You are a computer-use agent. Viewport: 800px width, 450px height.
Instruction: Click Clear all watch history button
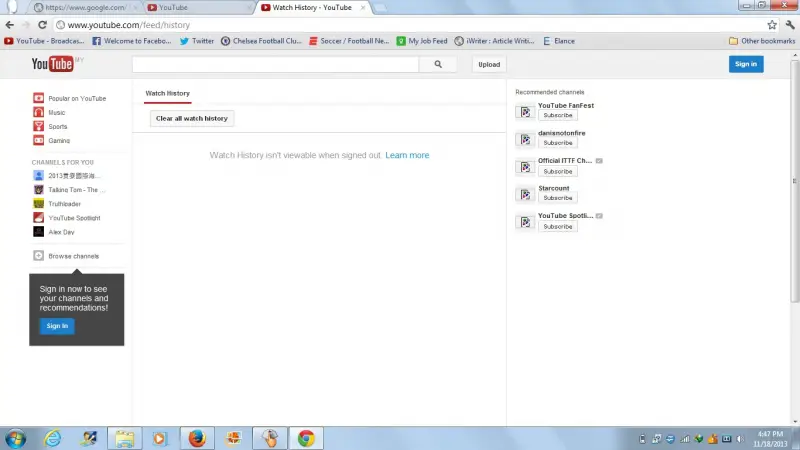point(192,118)
